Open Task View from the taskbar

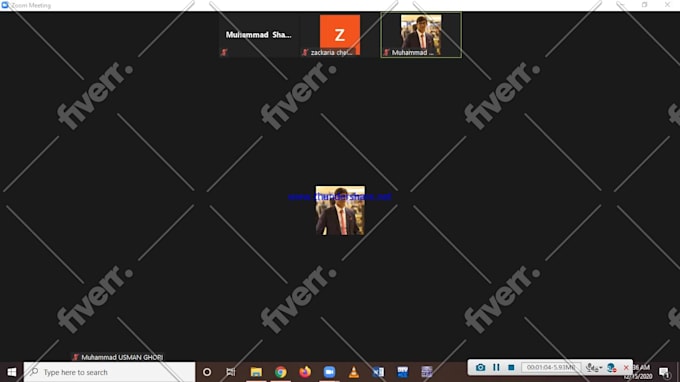pos(231,372)
